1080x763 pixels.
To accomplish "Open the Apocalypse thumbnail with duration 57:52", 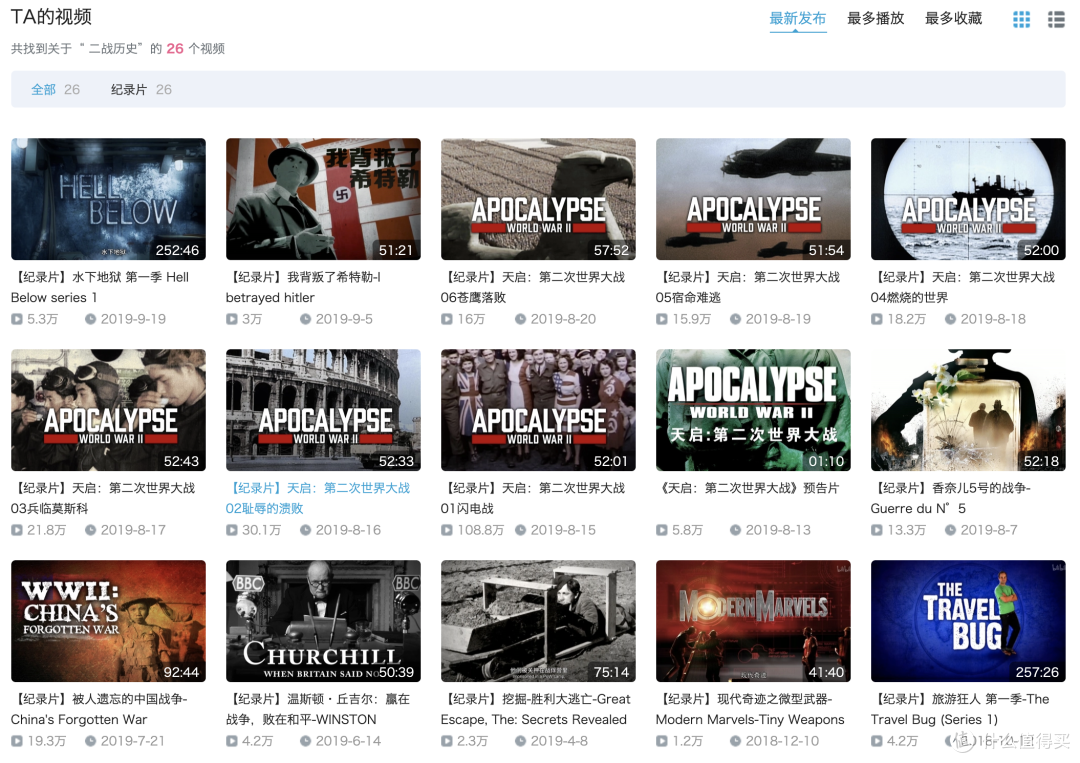I will pos(538,199).
